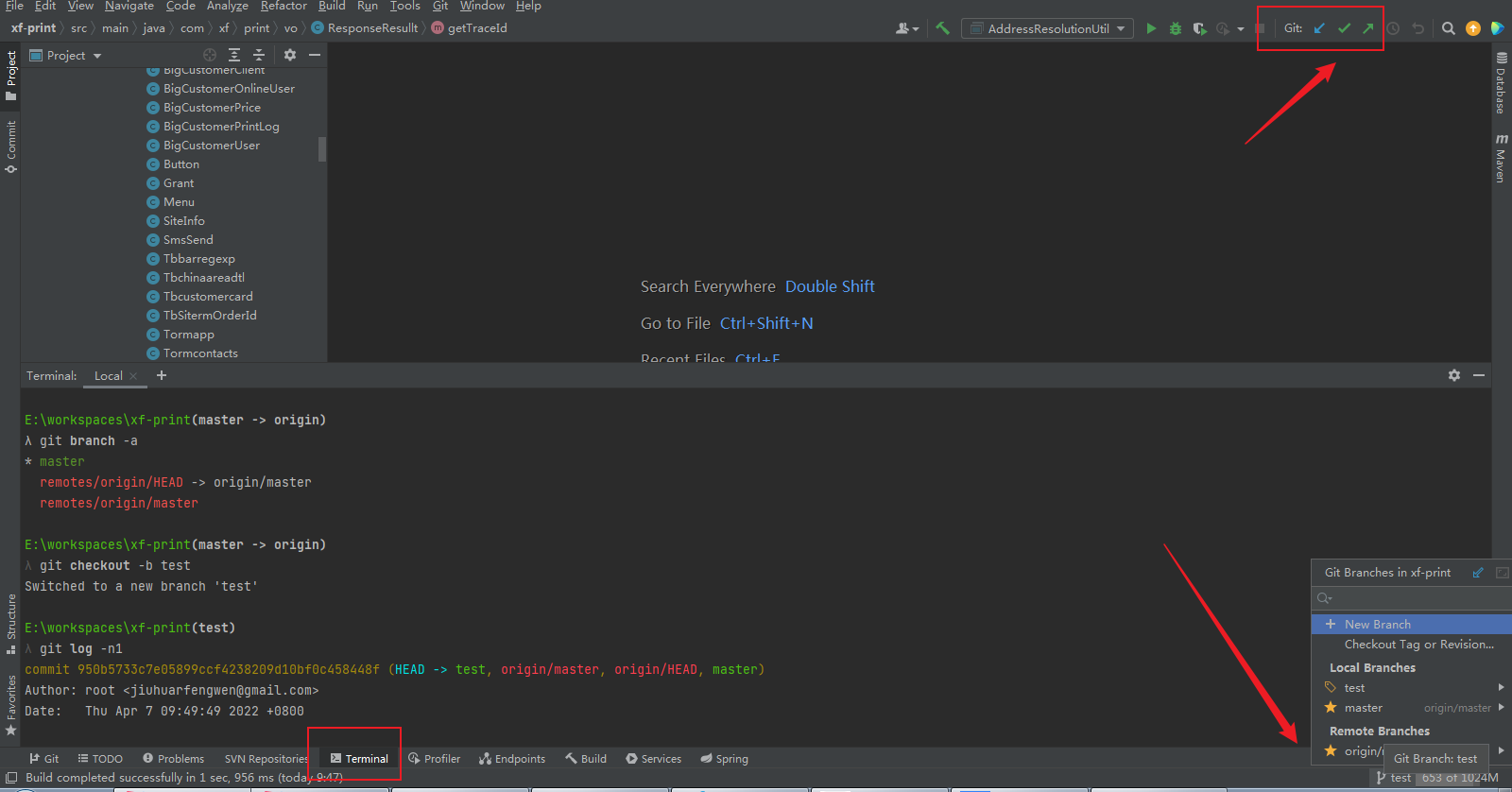Click ResponseResult in the breadcrumb bar
The height and width of the screenshot is (792, 1512).
pos(365,28)
